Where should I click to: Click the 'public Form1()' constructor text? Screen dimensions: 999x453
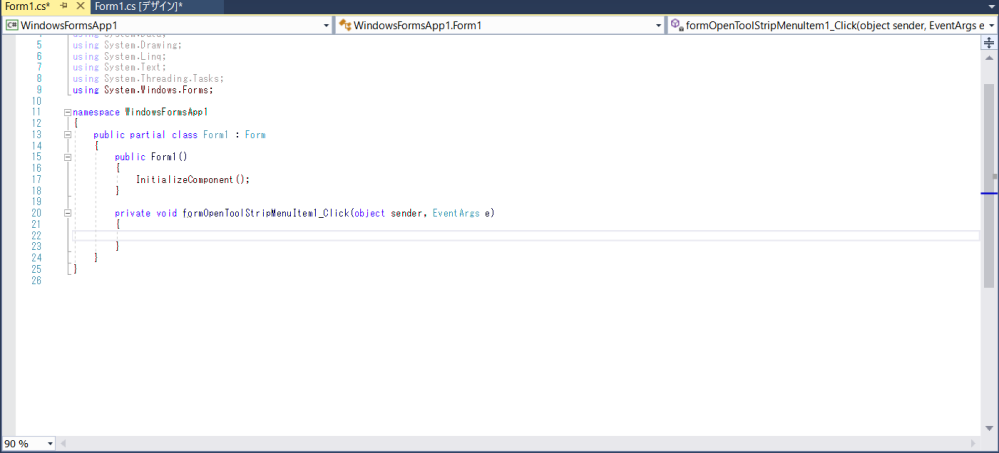tap(151, 157)
